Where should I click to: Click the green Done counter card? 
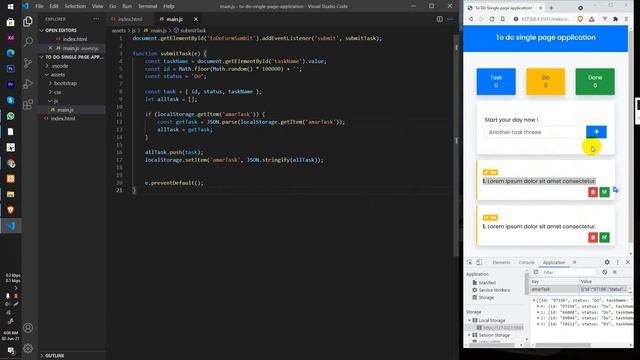click(x=595, y=82)
